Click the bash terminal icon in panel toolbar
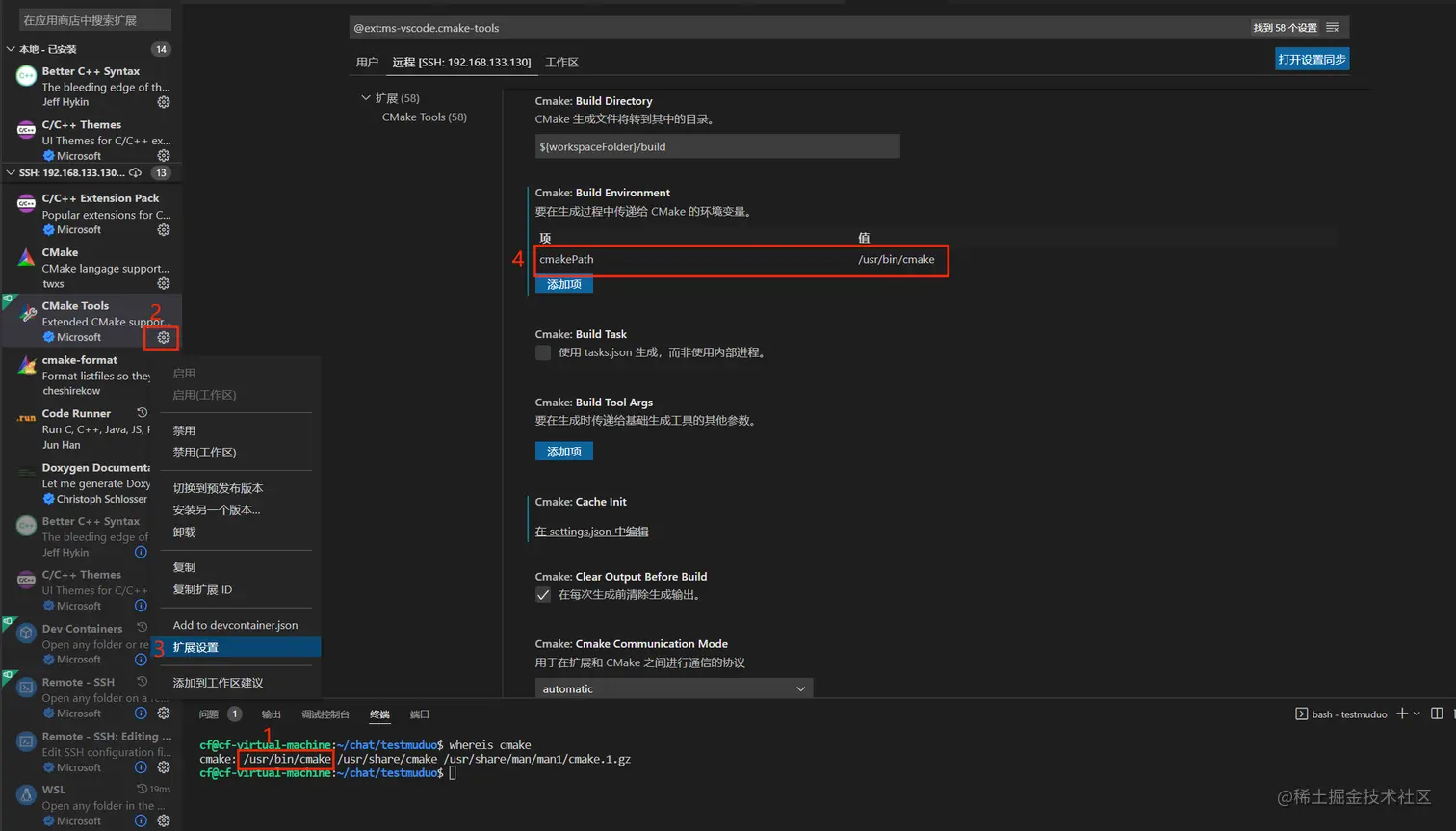 click(1301, 714)
